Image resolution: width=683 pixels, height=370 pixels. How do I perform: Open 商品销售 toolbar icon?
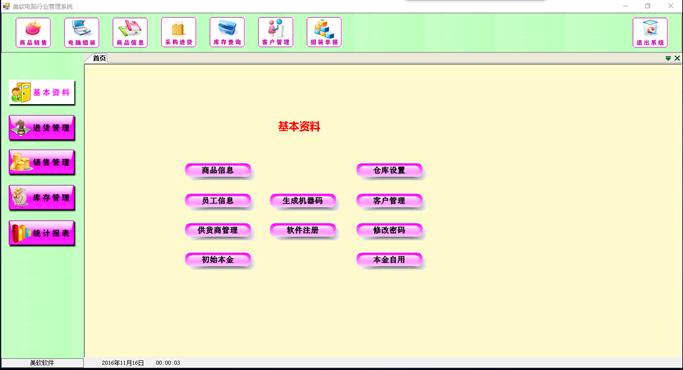(x=33, y=32)
